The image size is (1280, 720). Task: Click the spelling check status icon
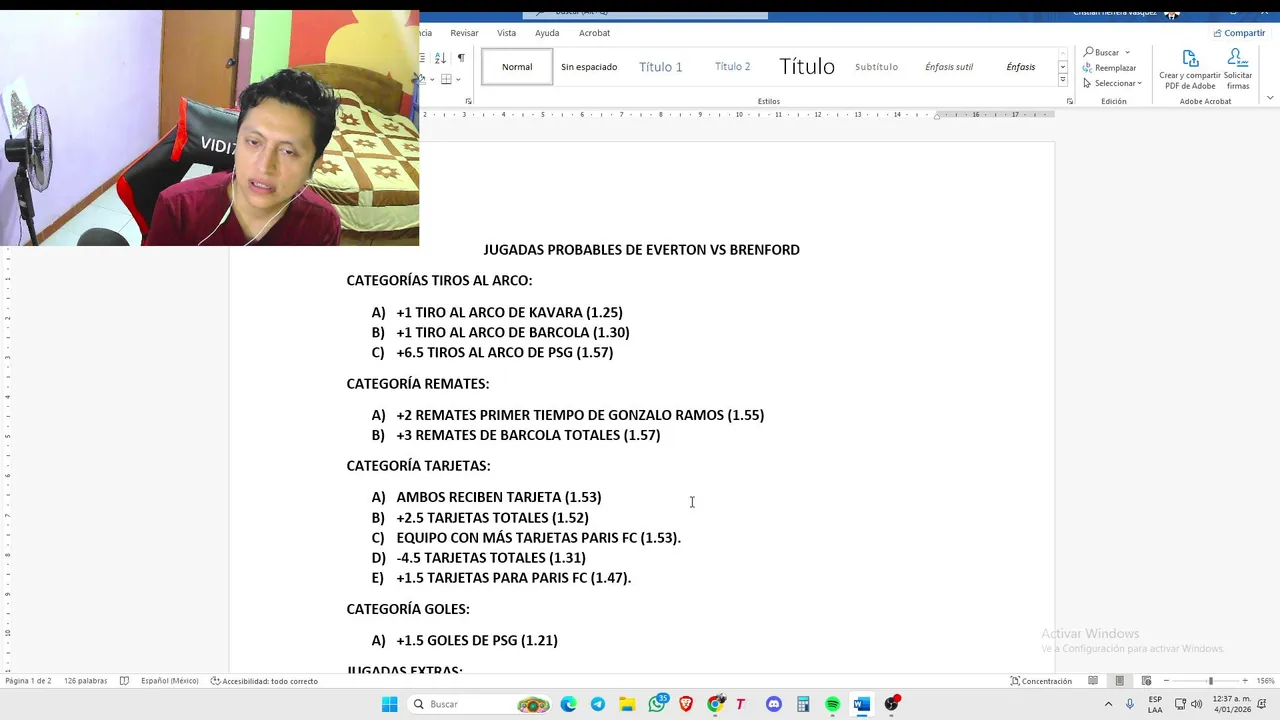124,681
